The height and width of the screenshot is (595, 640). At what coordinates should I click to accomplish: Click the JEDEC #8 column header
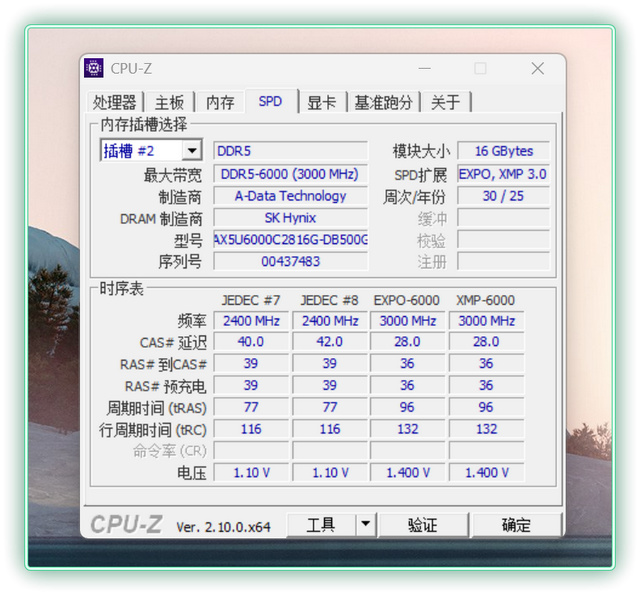pyautogui.click(x=329, y=300)
